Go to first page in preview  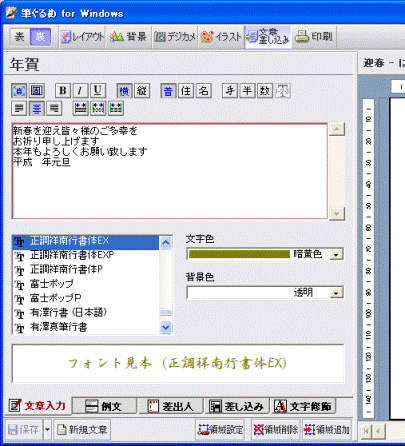pyautogui.click(x=366, y=431)
